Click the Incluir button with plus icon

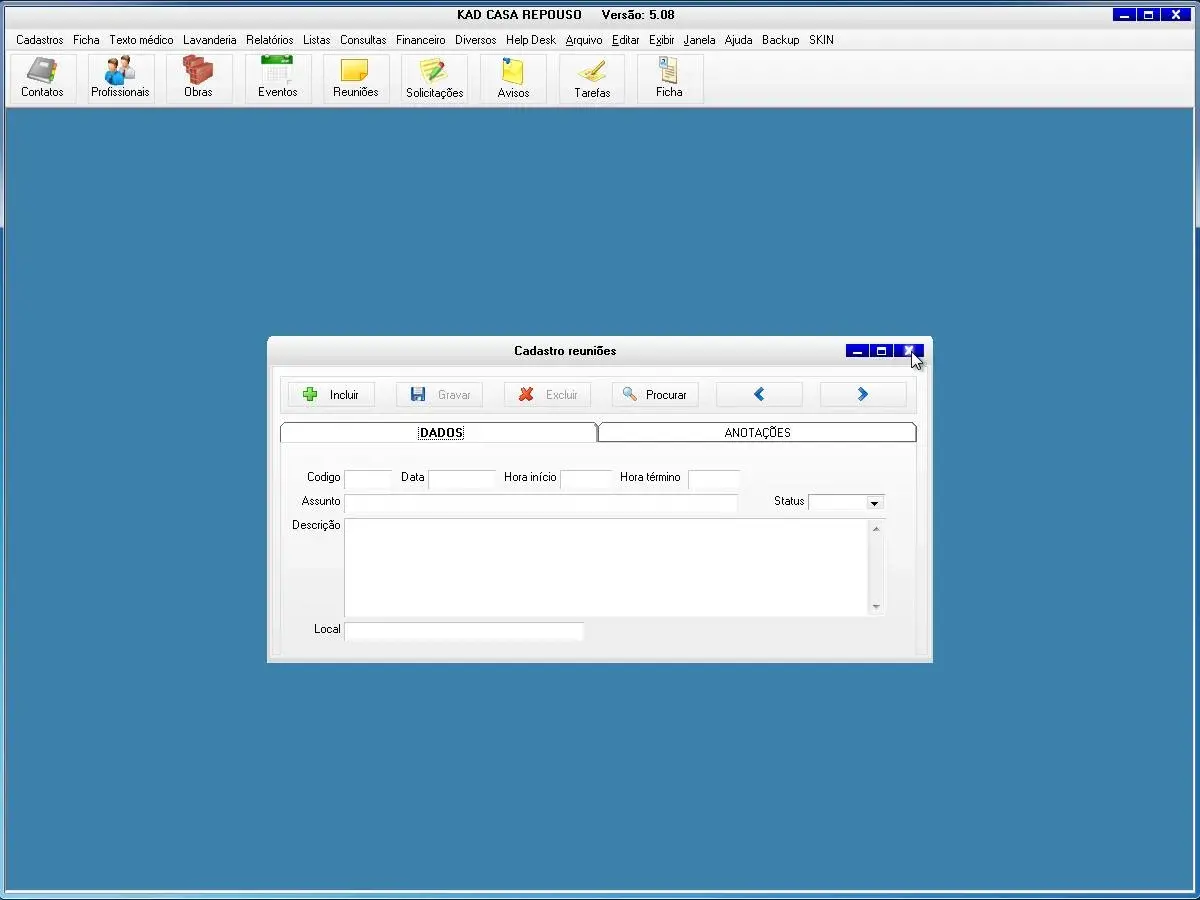[x=331, y=395]
